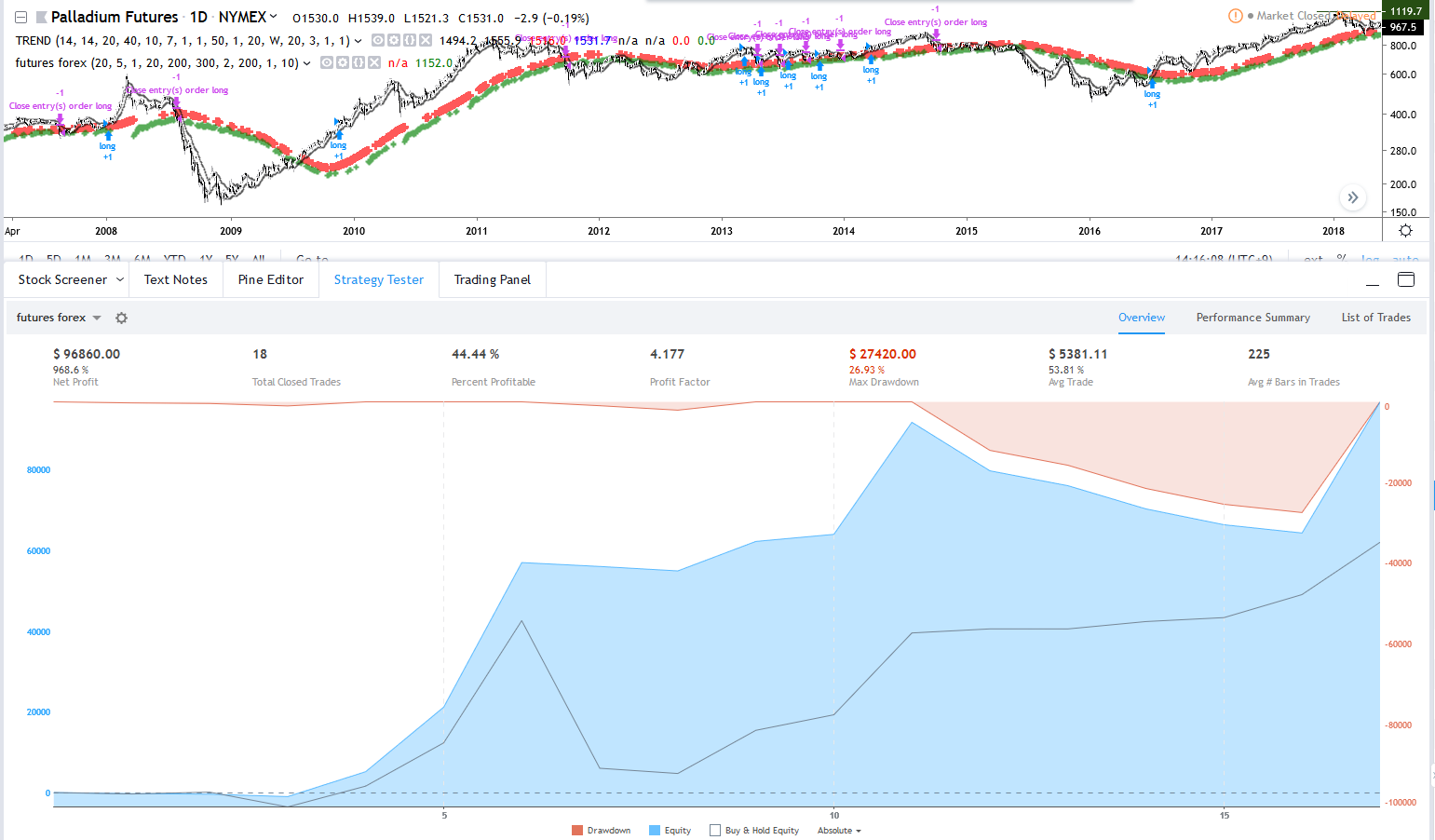
Task: Open settings gear for TREND indicator
Action: [x=394, y=40]
